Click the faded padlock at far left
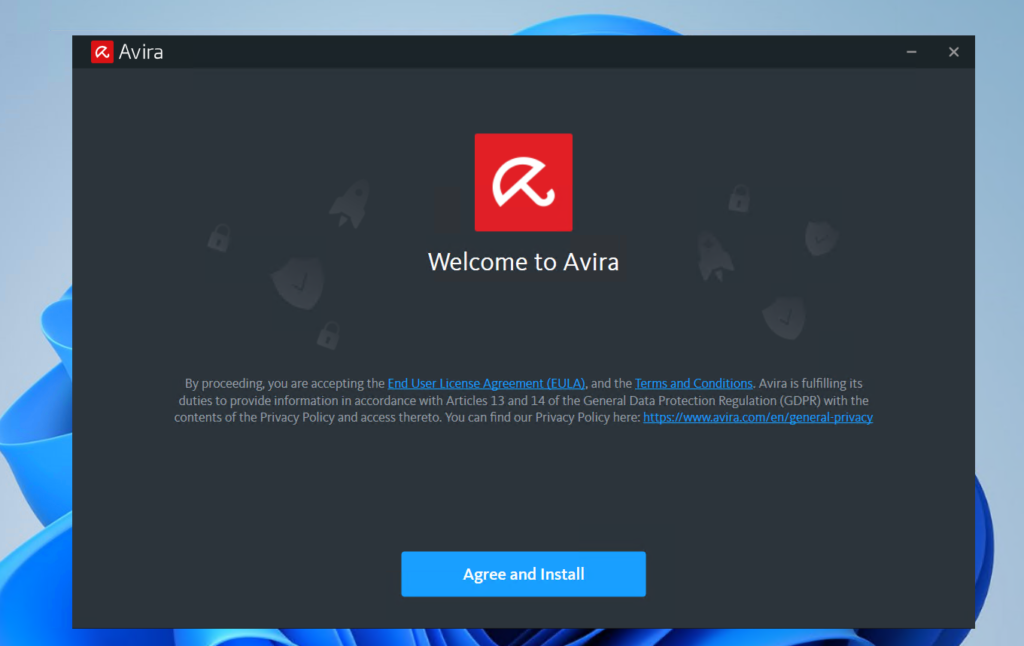 (218, 237)
